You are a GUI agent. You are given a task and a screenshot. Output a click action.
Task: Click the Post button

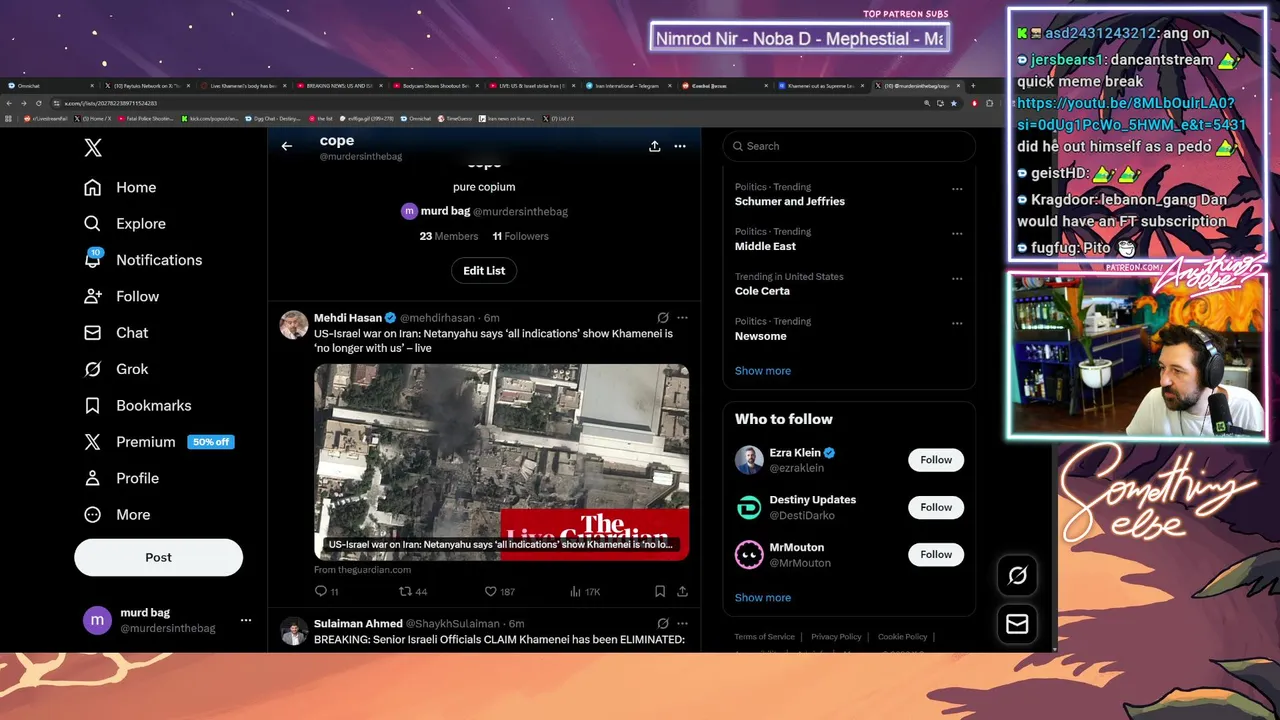click(x=158, y=557)
